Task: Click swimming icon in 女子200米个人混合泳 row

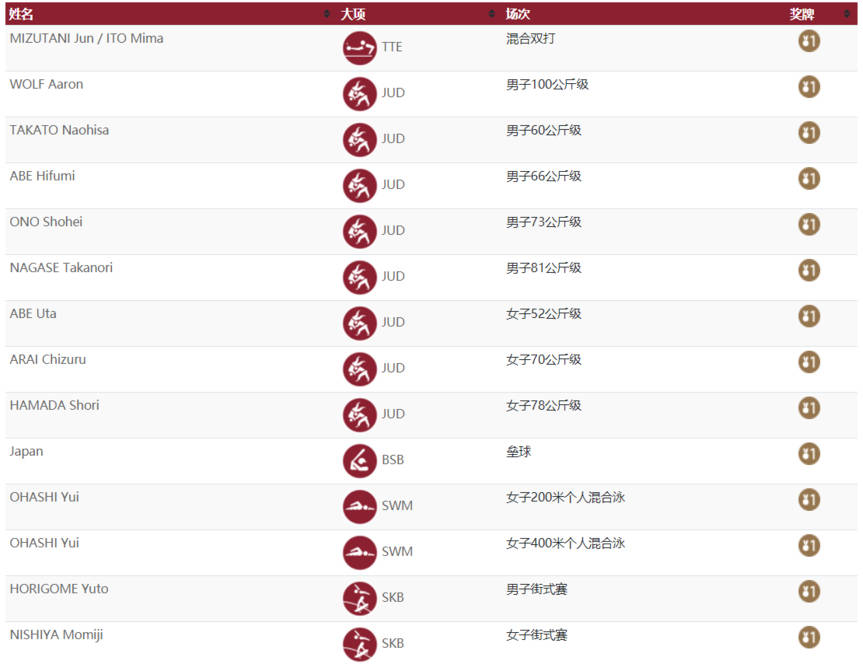Action: point(359,506)
